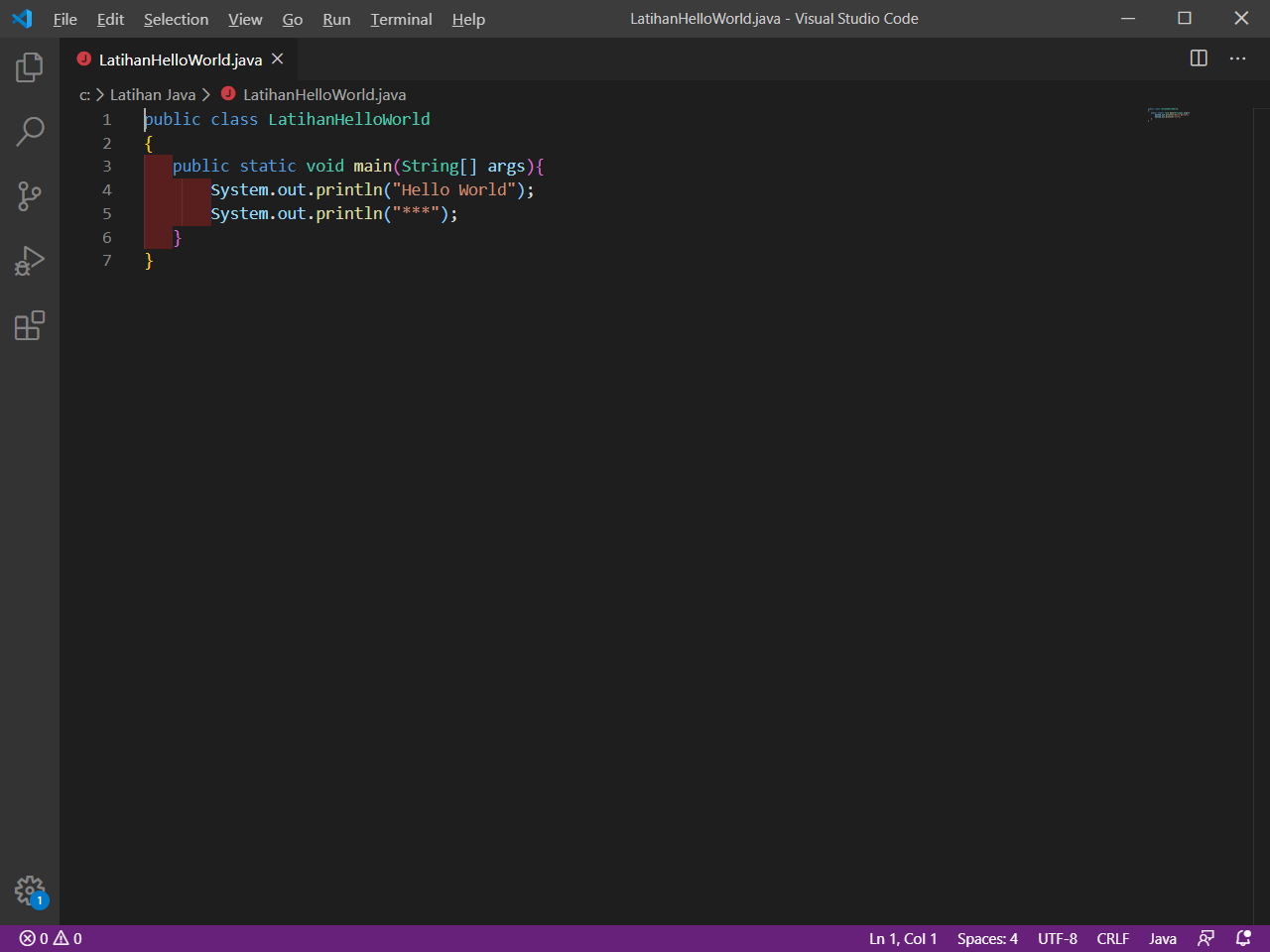
Task: Open the Explorer view in activity bar
Action: [30, 67]
